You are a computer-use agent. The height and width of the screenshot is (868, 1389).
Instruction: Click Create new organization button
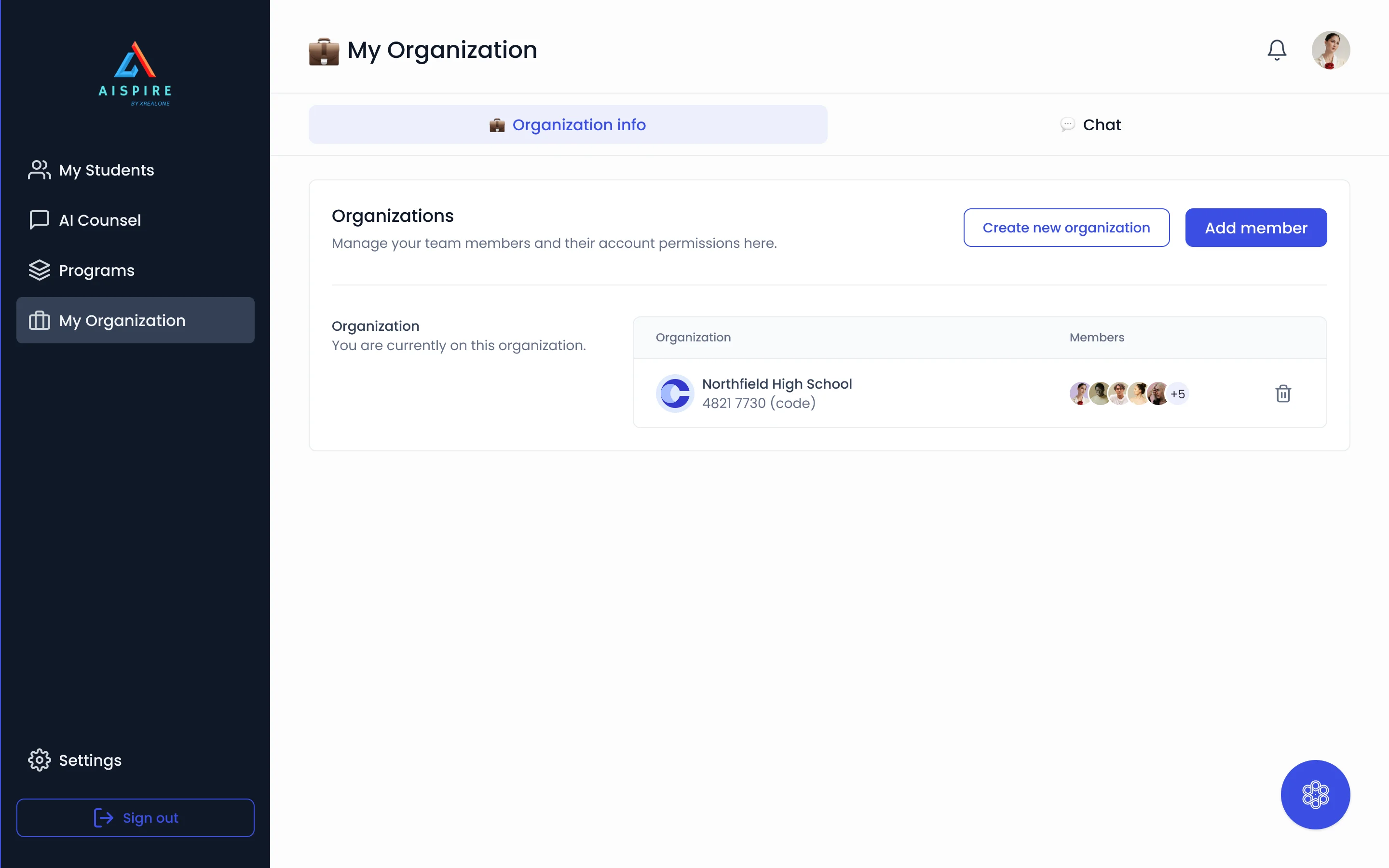[x=1066, y=227]
